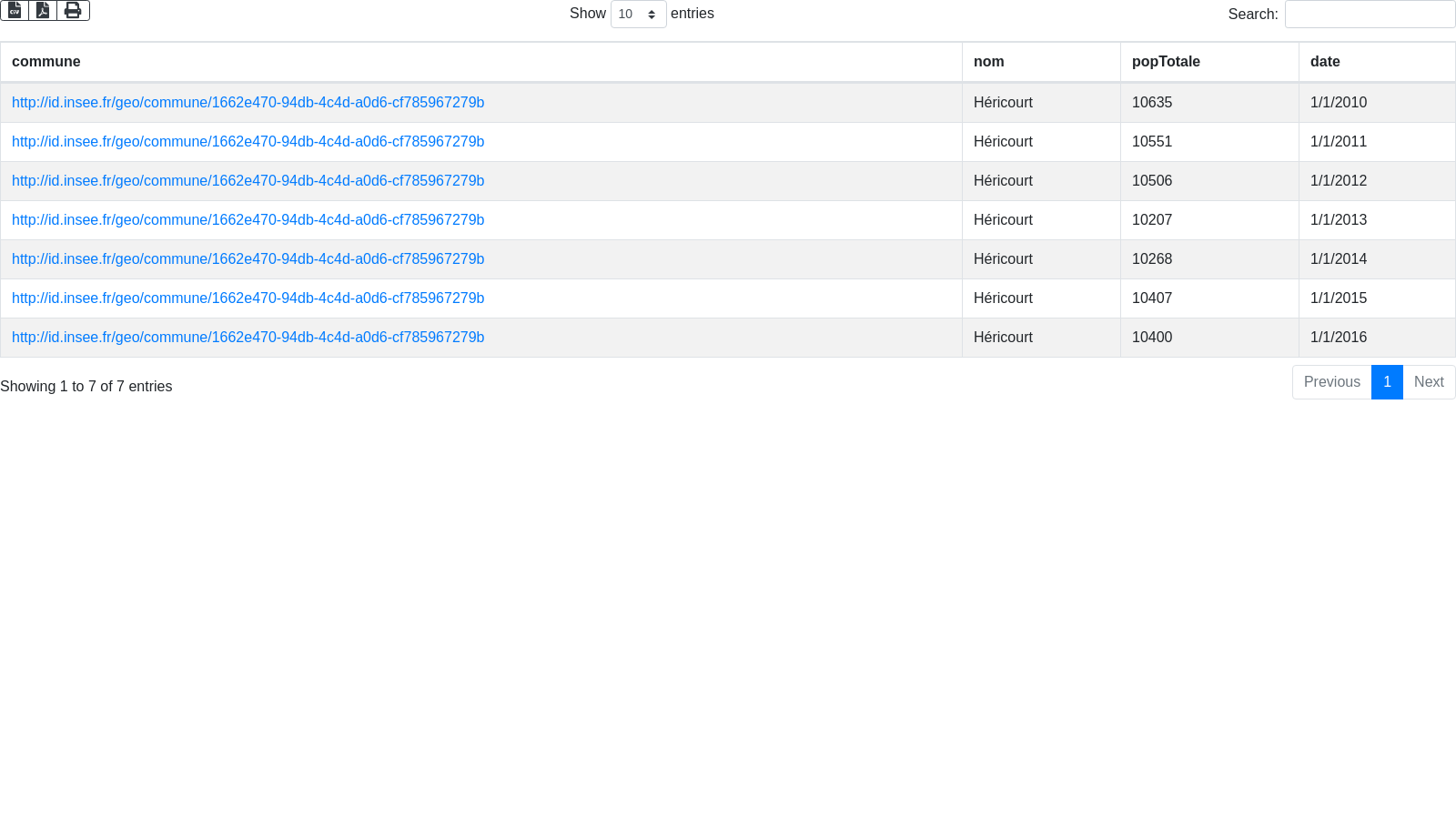Click population cell 10635
This screenshot has width=1456, height=819.
click(x=1152, y=103)
